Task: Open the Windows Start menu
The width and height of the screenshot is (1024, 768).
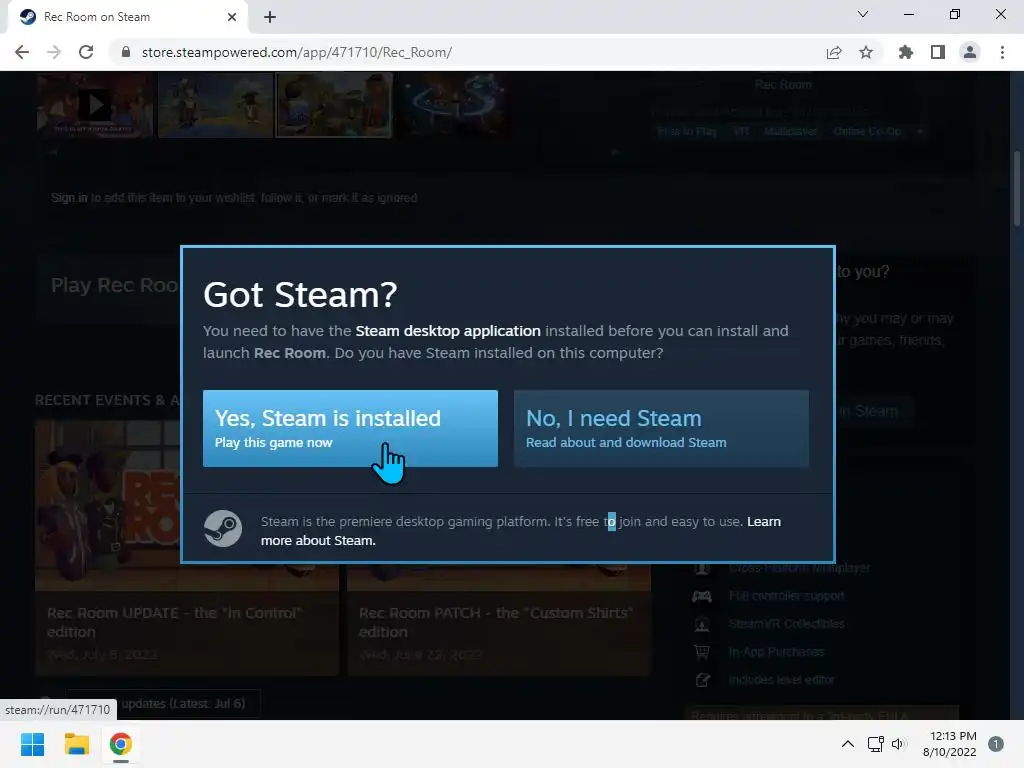Action: point(32,744)
